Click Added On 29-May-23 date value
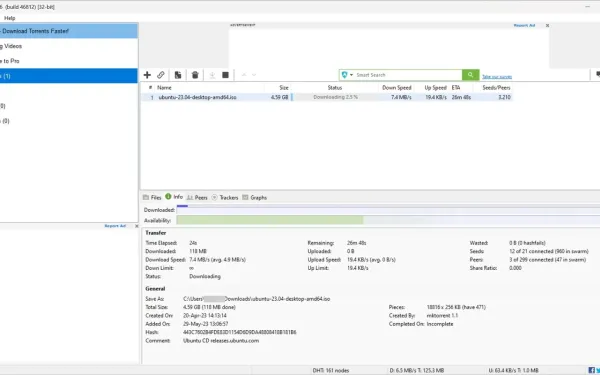This screenshot has width=600, height=375. point(205,324)
